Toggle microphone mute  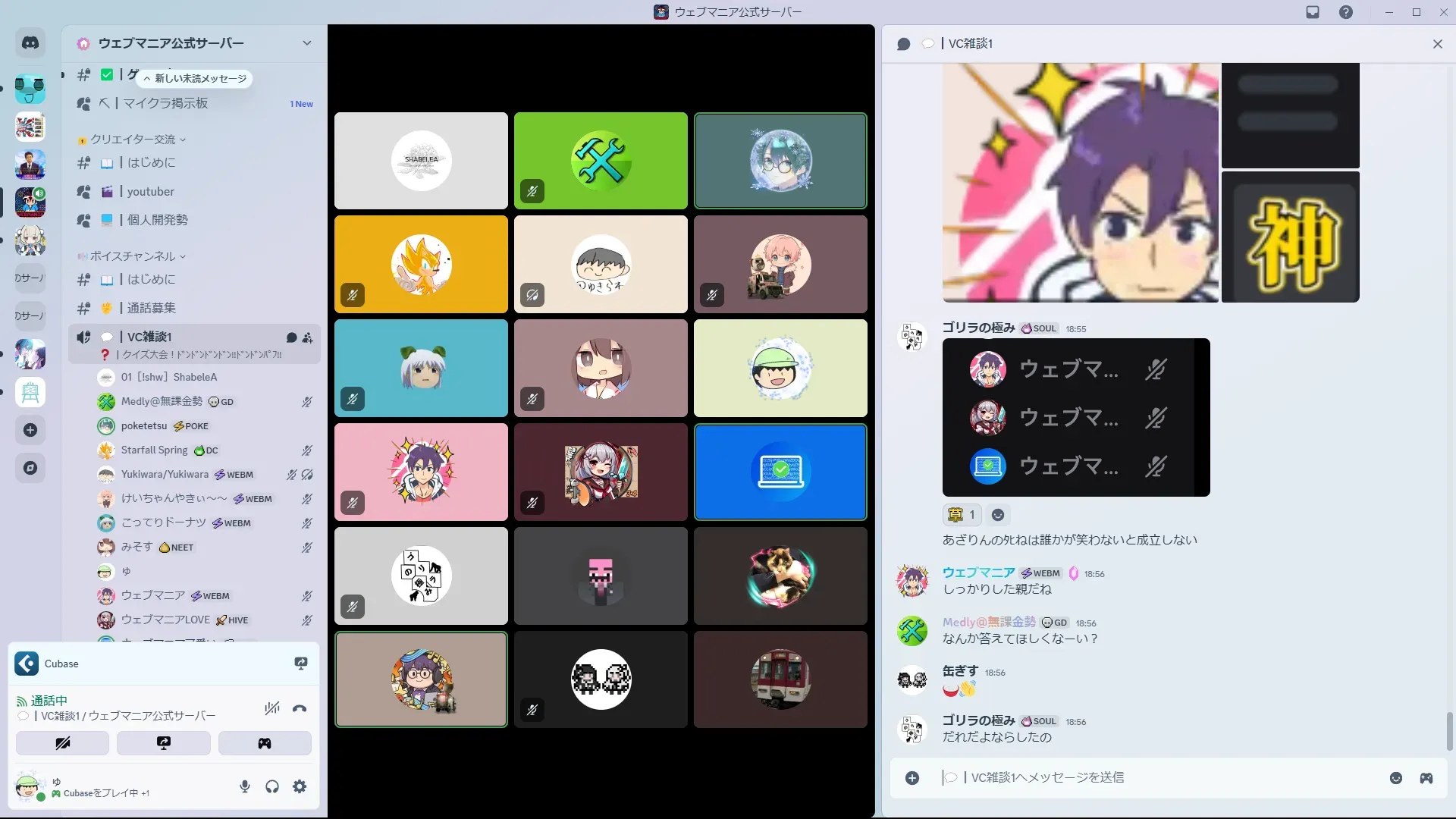[245, 786]
